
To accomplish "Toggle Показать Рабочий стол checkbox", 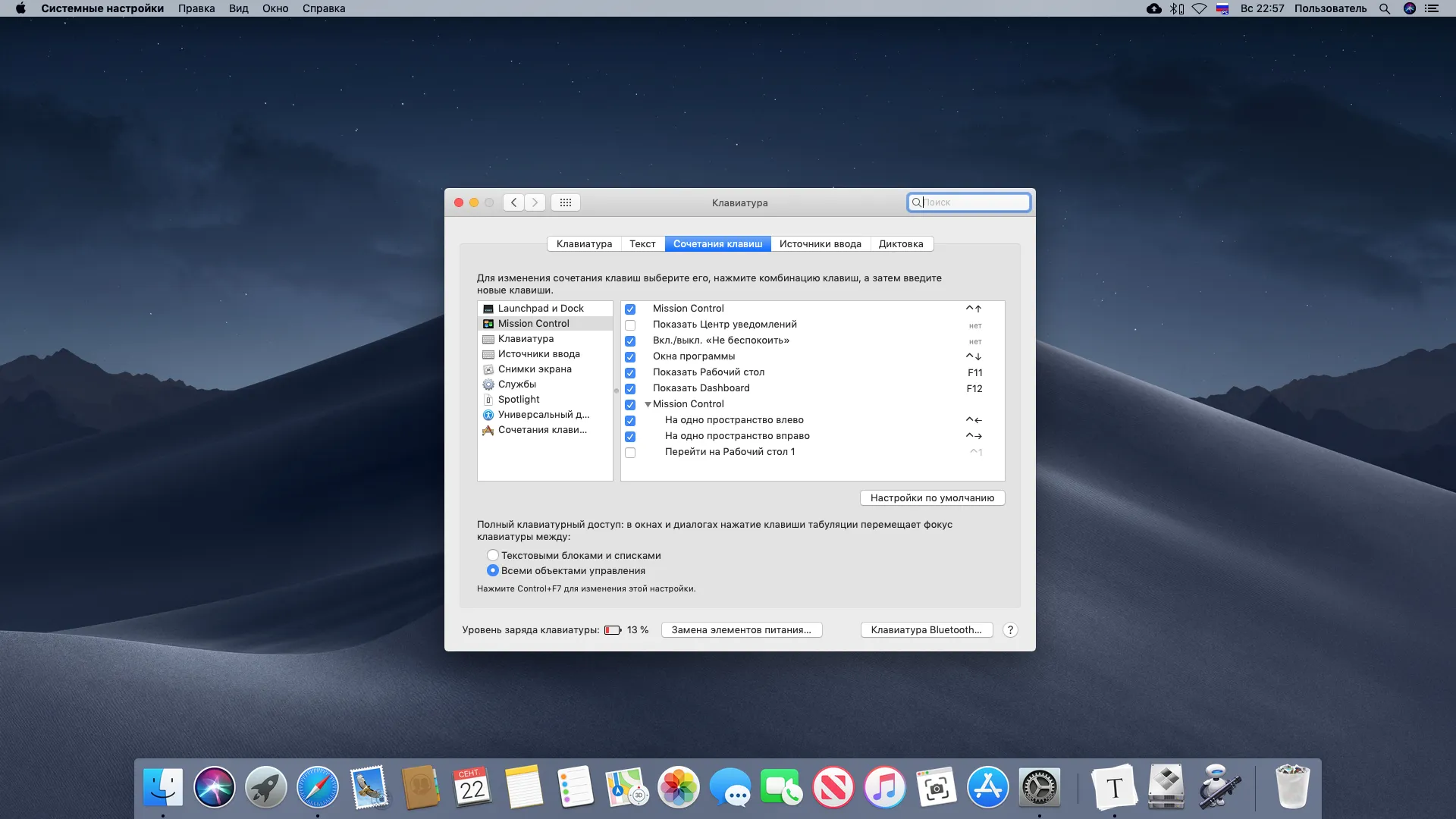I will [630, 372].
